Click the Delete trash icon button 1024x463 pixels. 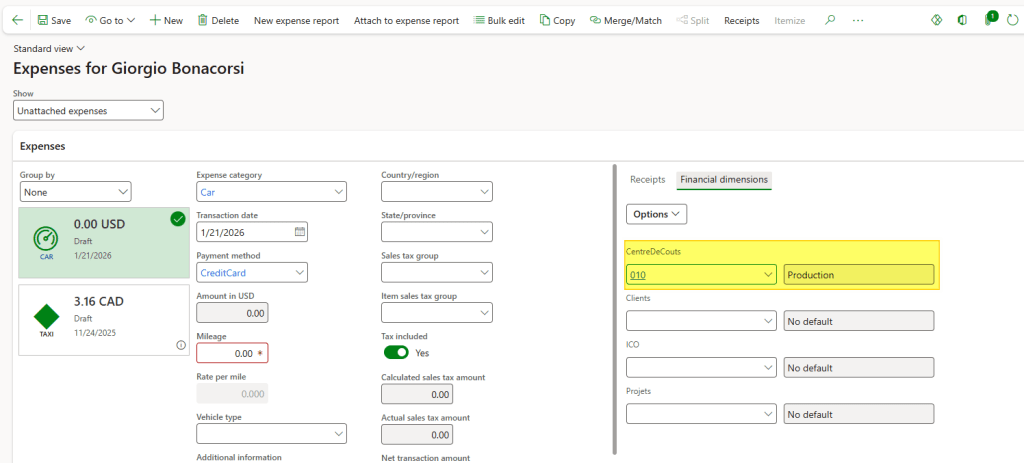click(218, 20)
